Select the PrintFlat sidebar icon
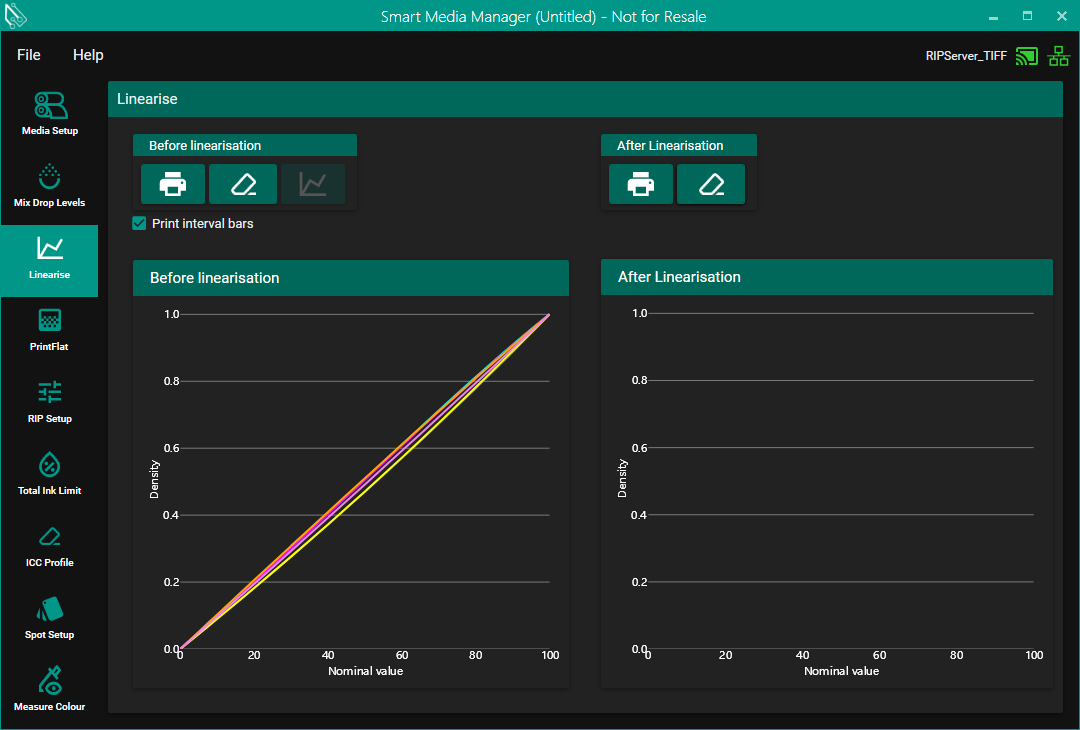 (49, 329)
